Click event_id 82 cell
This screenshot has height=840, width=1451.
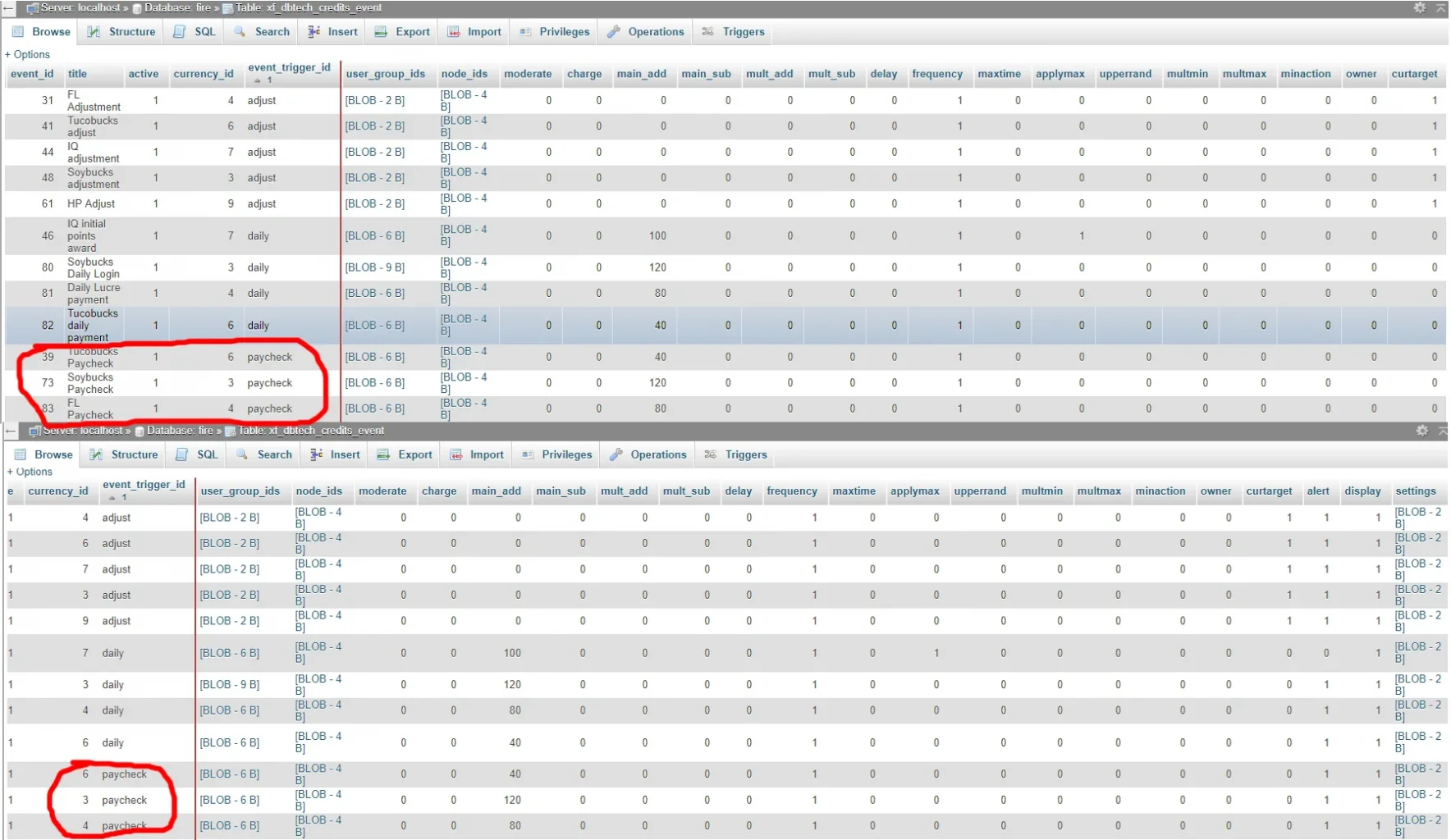[48, 326]
